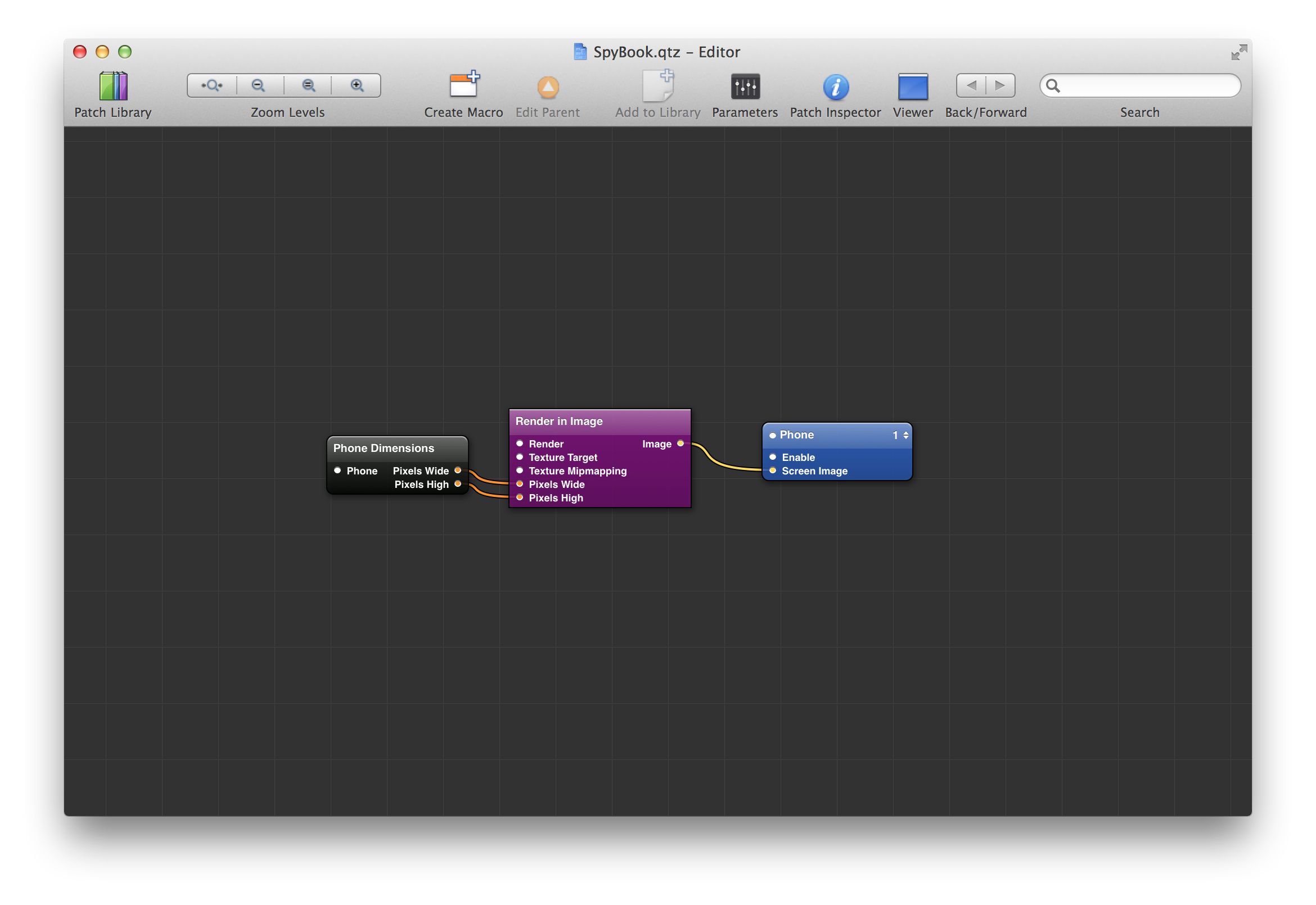Click the 'Screen Image' label text
The height and width of the screenshot is (905, 1316).
pos(815,471)
